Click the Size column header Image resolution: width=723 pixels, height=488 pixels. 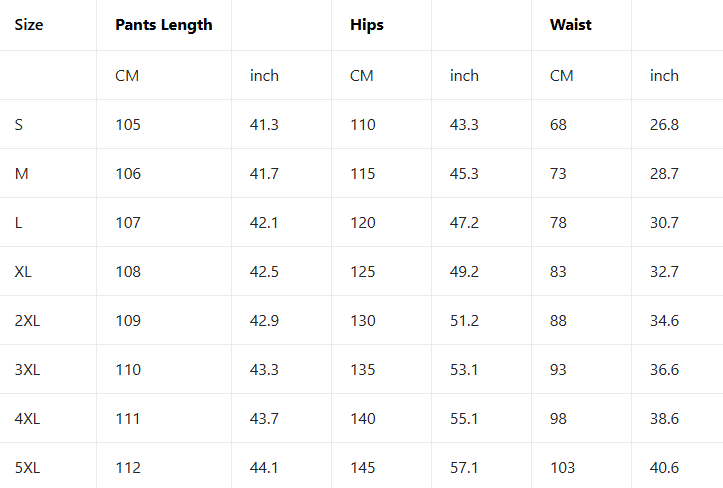point(28,25)
